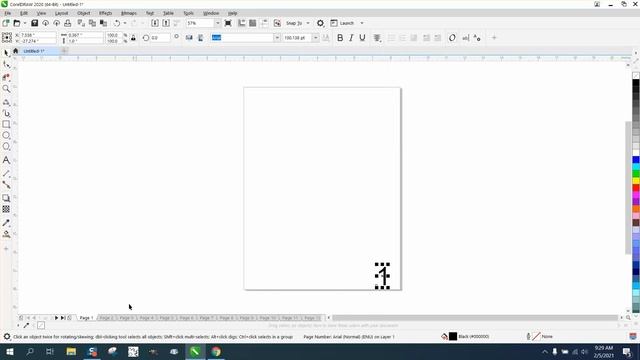The width and height of the screenshot is (640, 360).
Task: Switch to the Page 2 tab
Action: [x=106, y=318]
